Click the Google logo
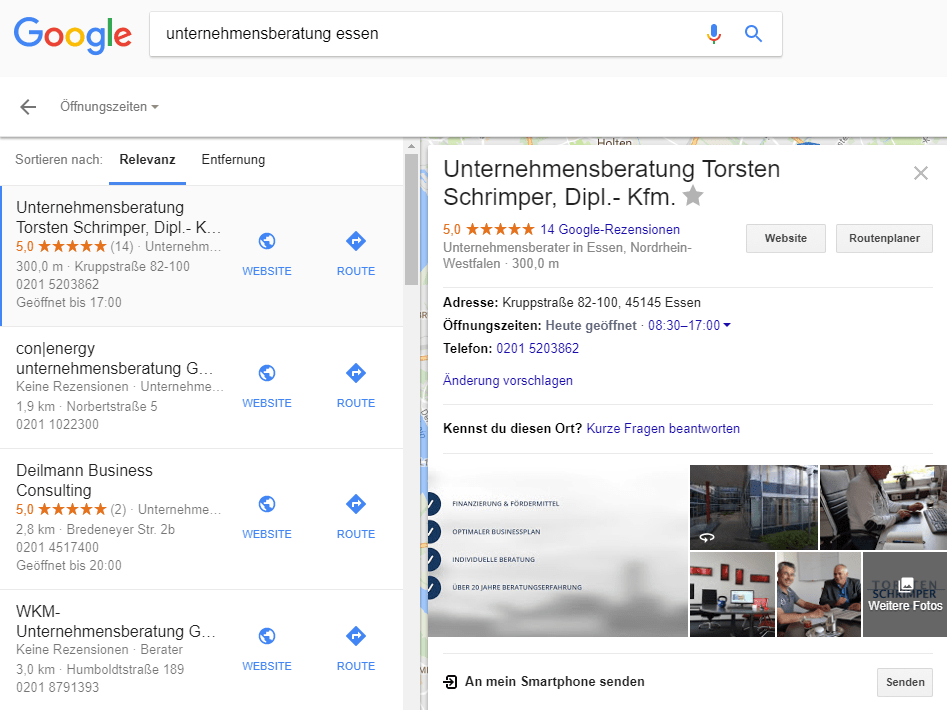Viewport: 947px width, 710px height. point(72,35)
